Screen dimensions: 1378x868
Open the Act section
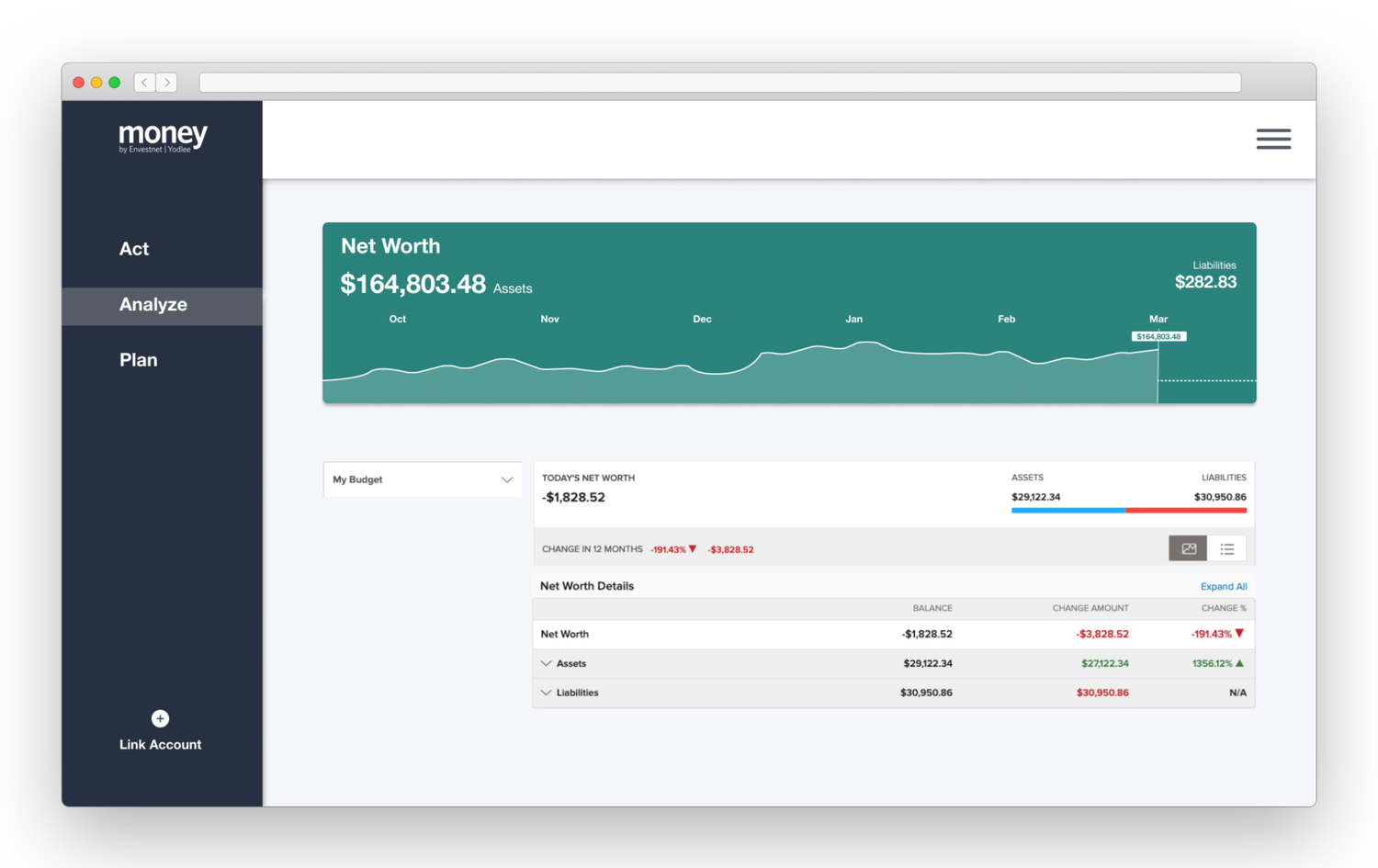click(134, 249)
